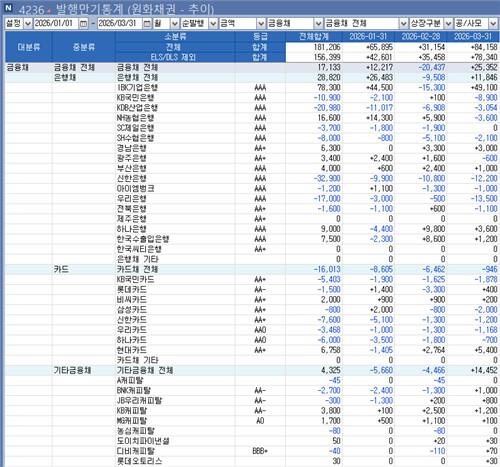Open the 금융채 전체 sub-category dropdown
This screenshot has height=467, width=500.
click(403, 23)
